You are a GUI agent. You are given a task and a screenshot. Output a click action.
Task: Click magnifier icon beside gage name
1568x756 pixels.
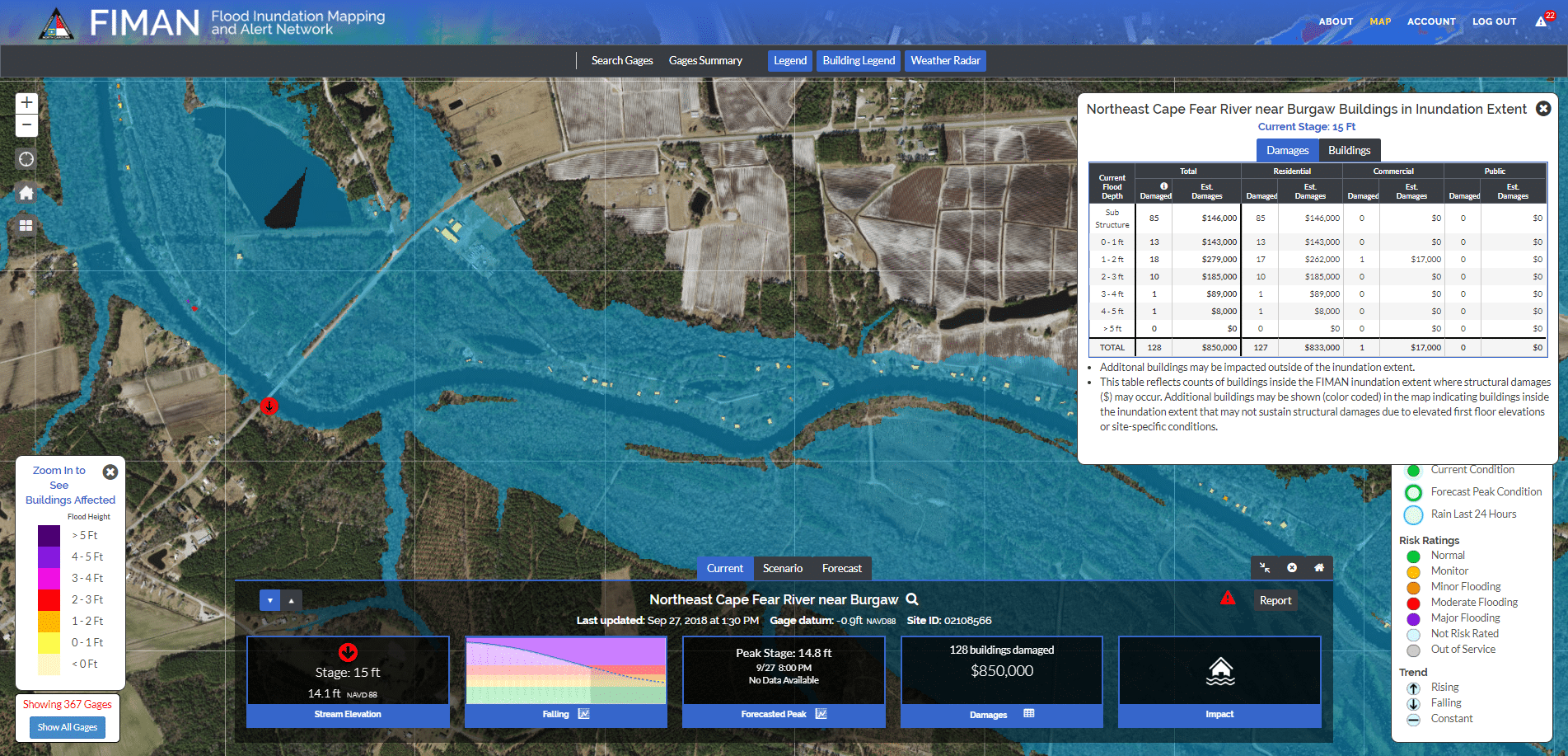[912, 599]
